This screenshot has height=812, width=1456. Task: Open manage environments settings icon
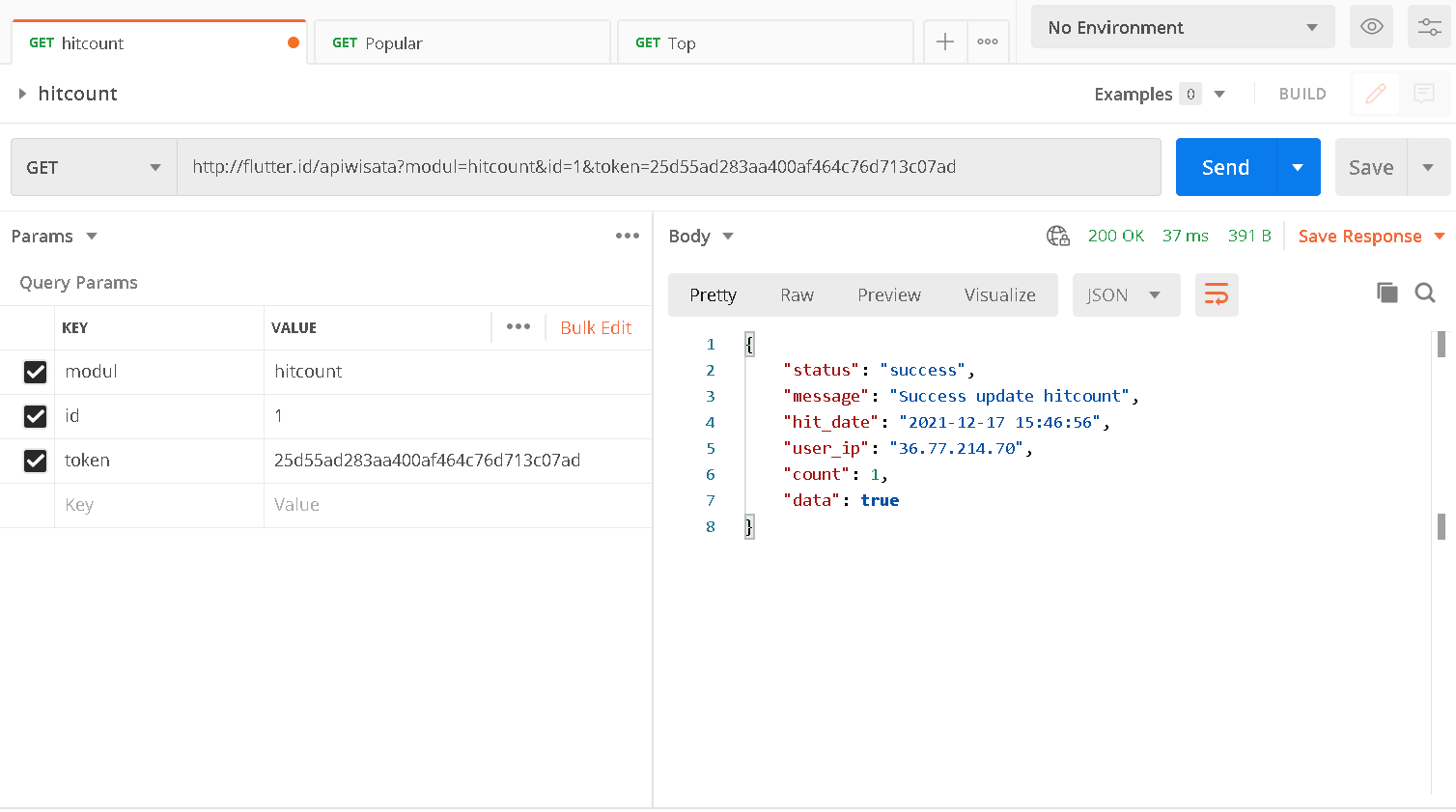tap(1429, 27)
